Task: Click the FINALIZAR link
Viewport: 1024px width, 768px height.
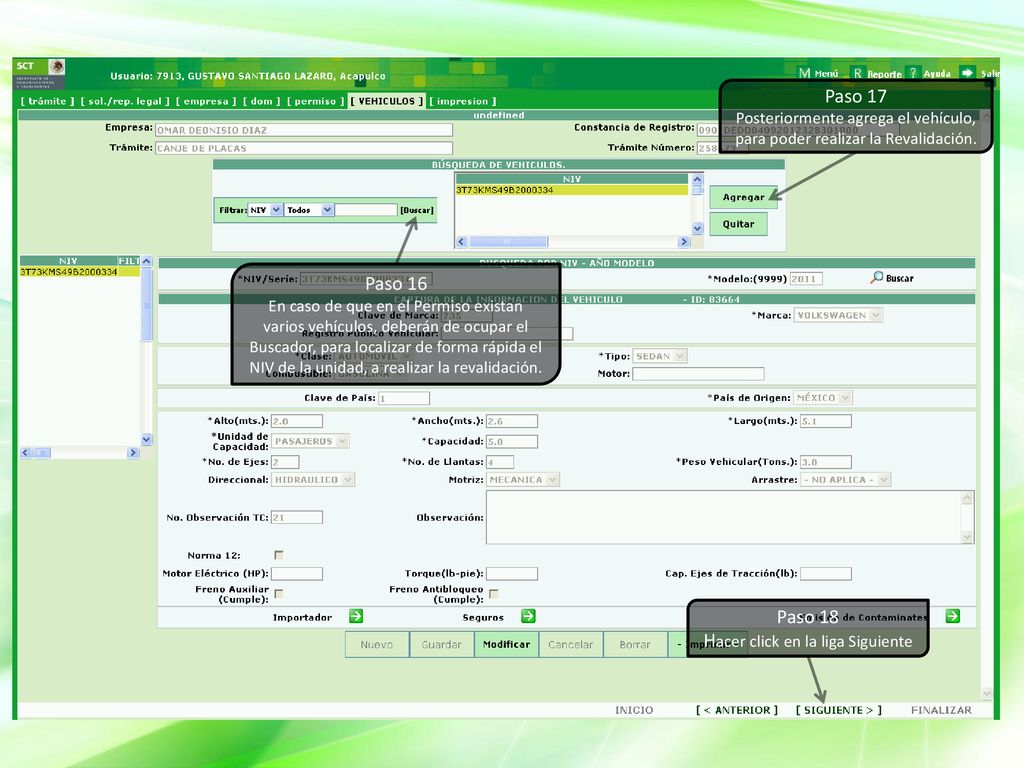Action: [x=941, y=710]
